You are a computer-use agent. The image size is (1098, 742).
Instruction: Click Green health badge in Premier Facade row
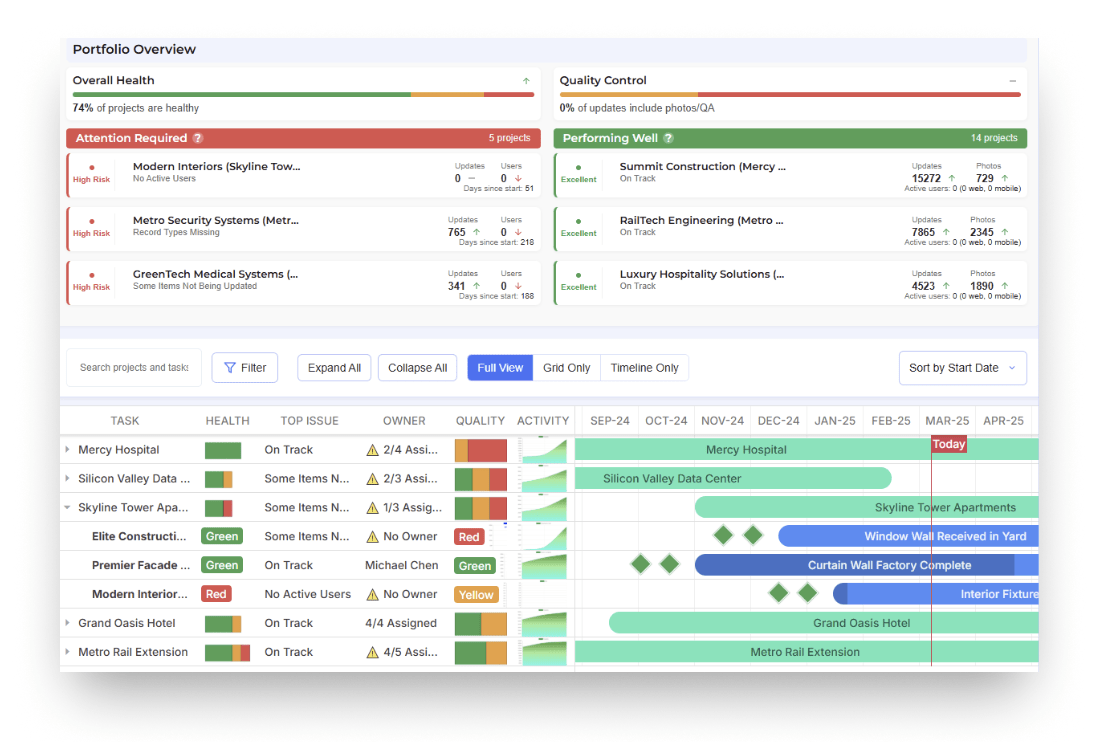(222, 565)
